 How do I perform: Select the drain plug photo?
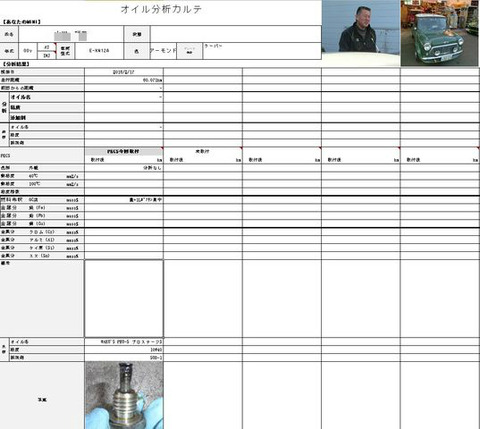(x=124, y=395)
